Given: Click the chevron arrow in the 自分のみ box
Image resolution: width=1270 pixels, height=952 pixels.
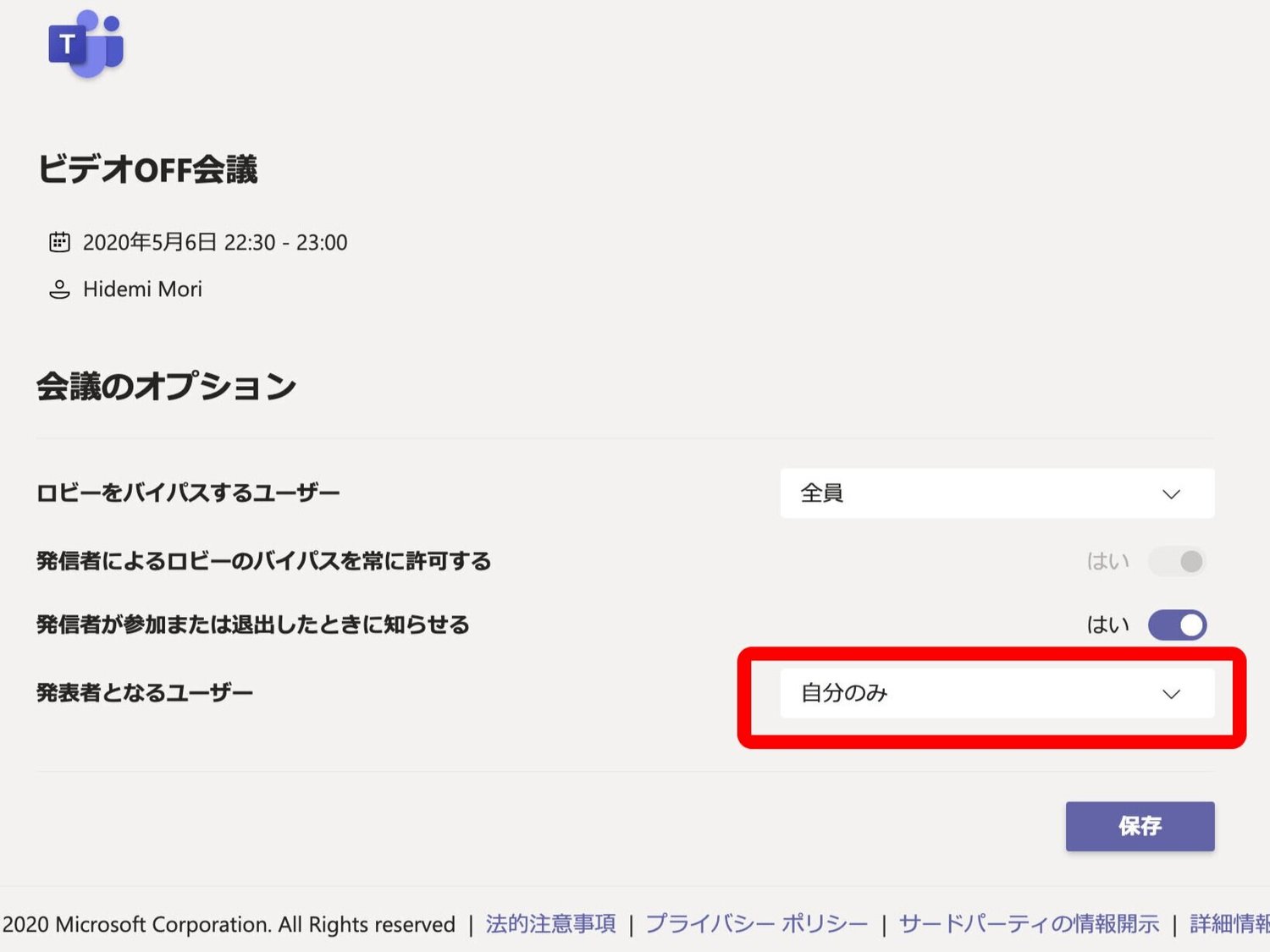Looking at the screenshot, I should tap(1171, 694).
